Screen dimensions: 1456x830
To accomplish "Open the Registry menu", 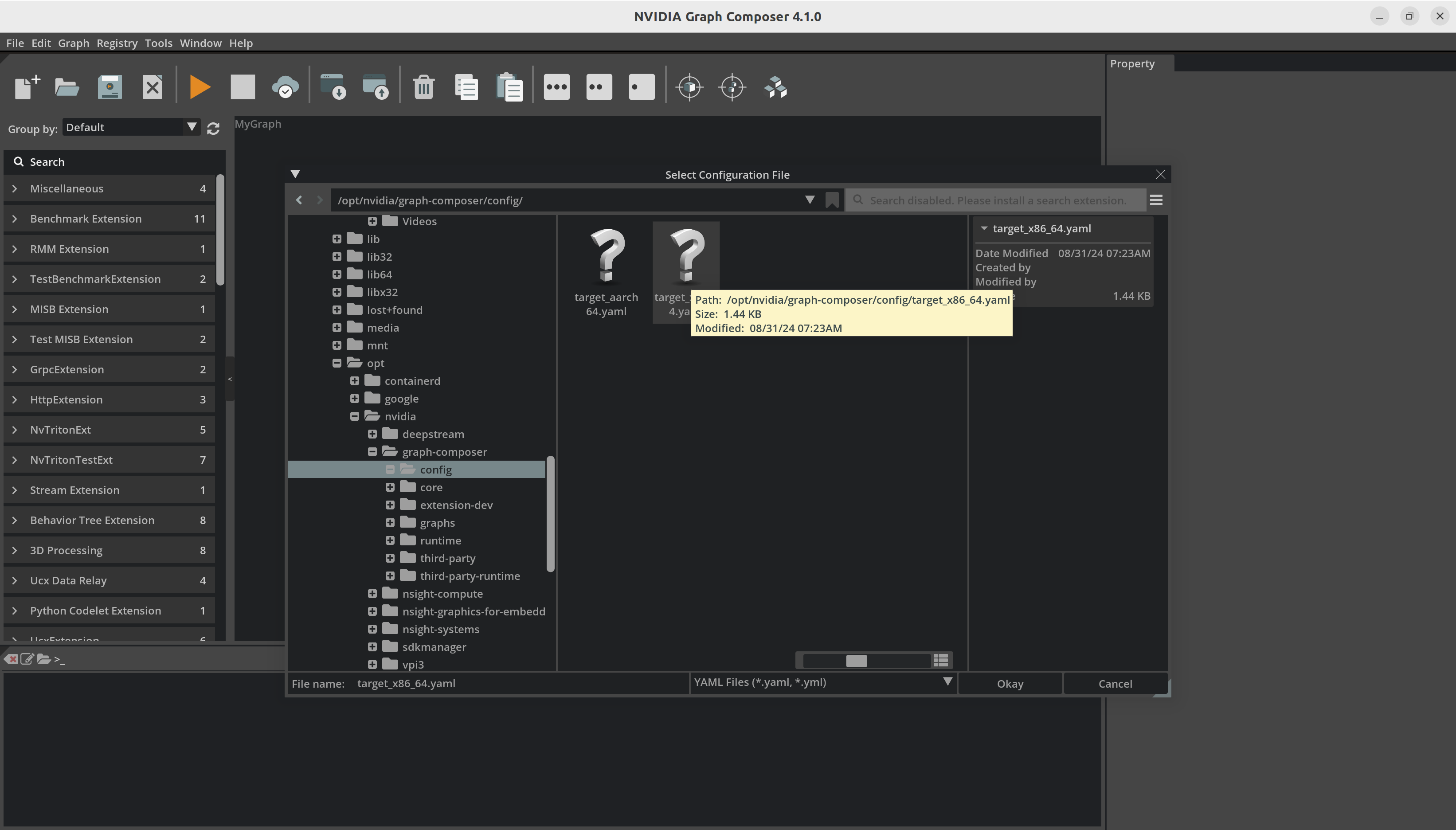I will 117,43.
